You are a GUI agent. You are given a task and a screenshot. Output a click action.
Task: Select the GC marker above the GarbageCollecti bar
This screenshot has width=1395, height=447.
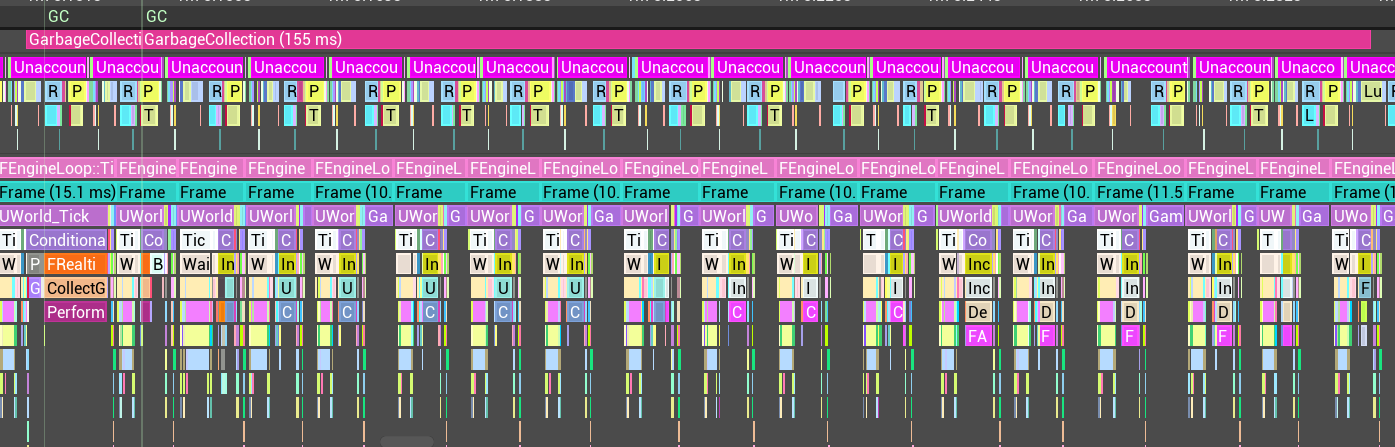tap(59, 16)
